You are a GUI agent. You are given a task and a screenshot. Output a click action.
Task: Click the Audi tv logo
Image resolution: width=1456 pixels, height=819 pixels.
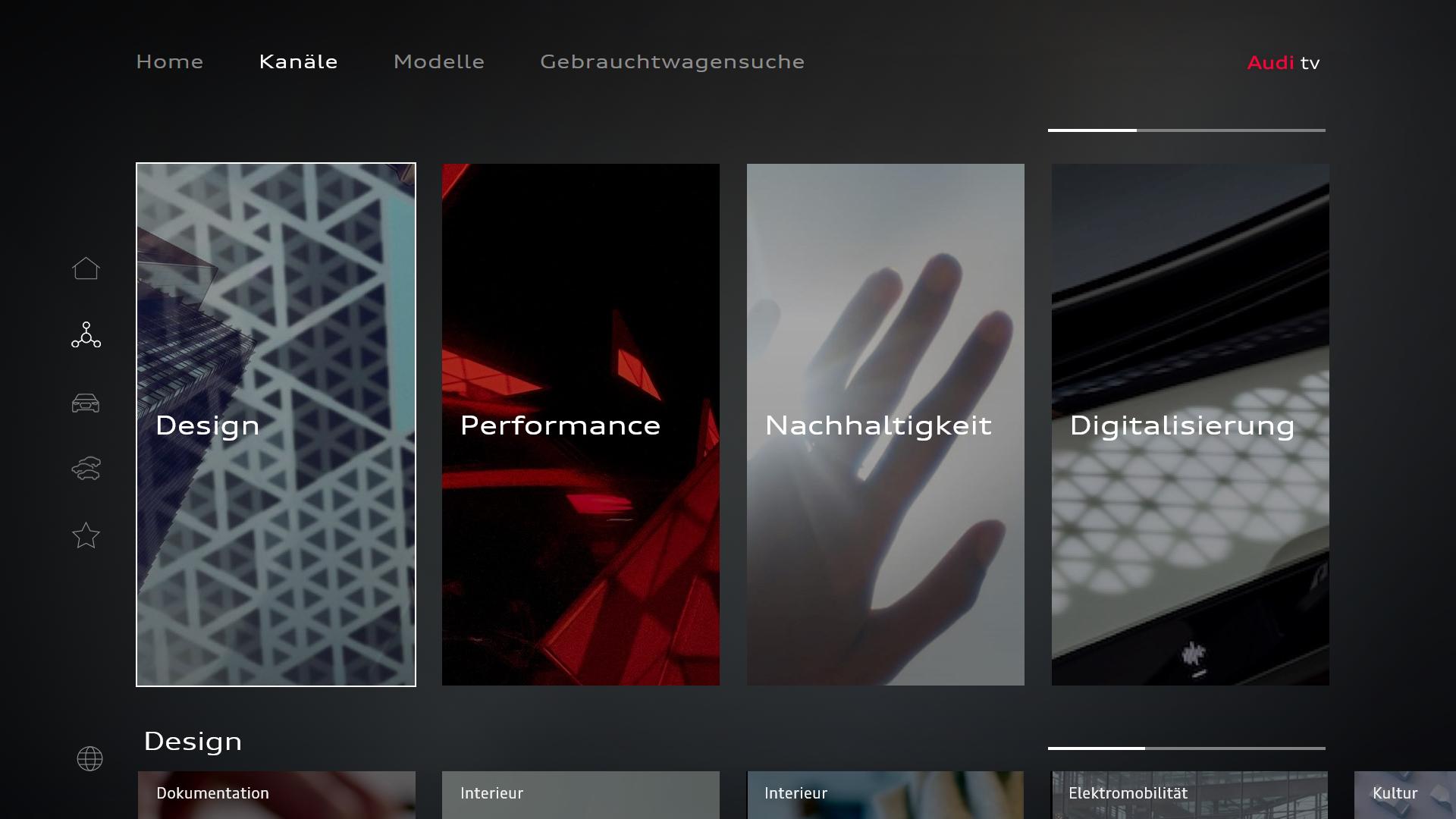click(x=1283, y=63)
